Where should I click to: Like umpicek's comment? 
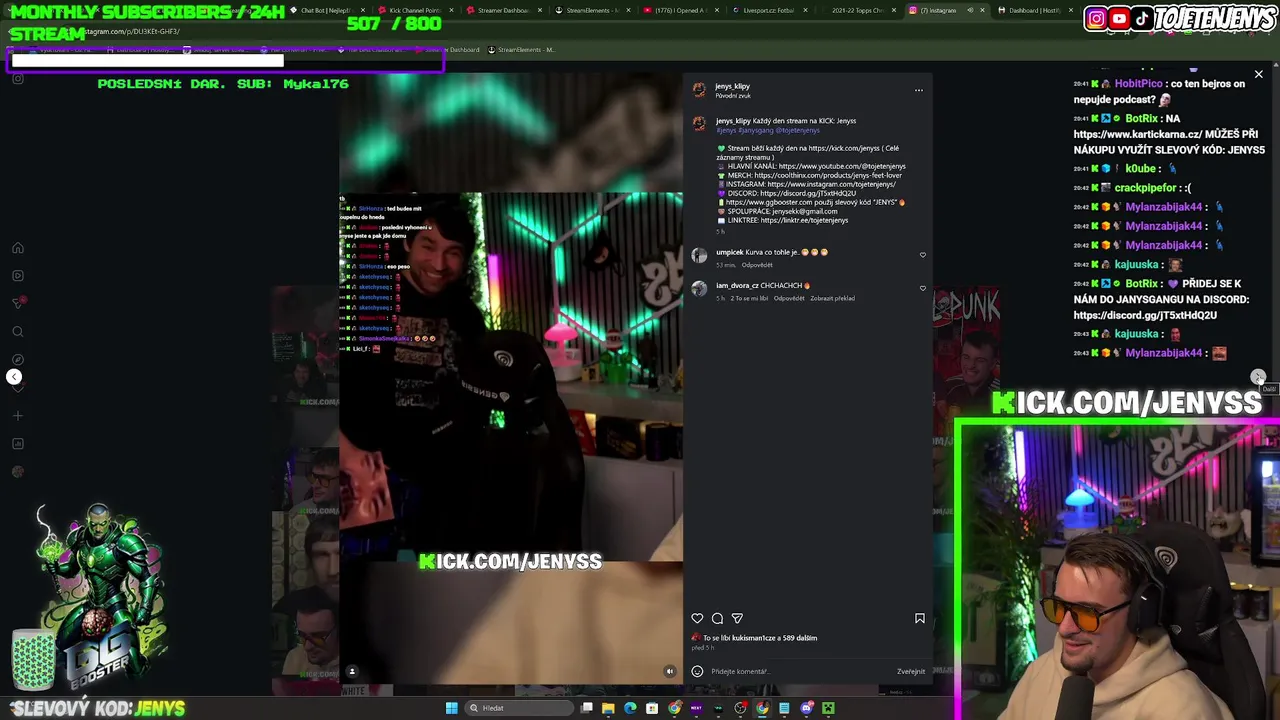click(x=922, y=255)
